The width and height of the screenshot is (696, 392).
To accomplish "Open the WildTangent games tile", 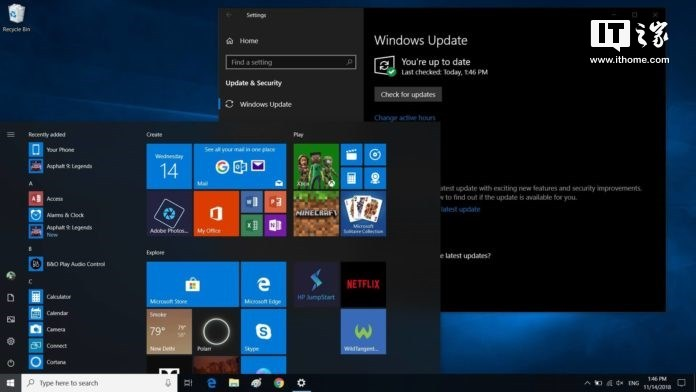I will pos(363,332).
